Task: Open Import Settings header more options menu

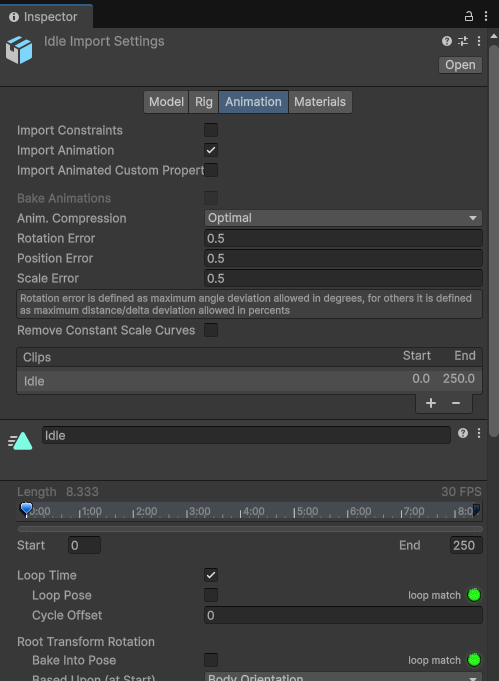Action: tap(479, 41)
